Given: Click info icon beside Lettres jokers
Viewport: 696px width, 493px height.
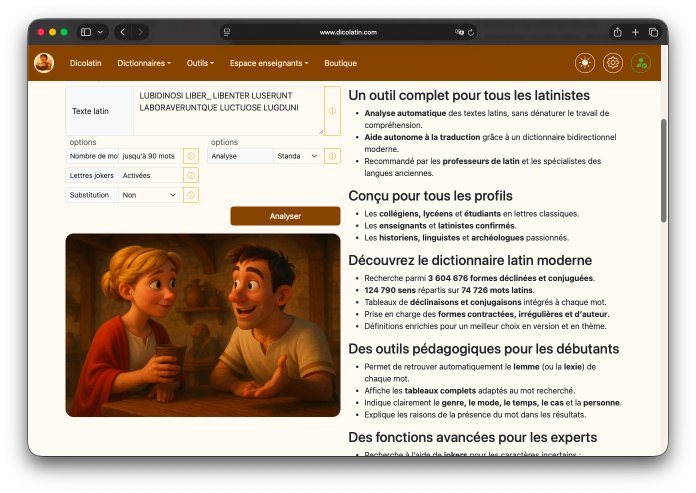Looking at the screenshot, I should point(191,176).
